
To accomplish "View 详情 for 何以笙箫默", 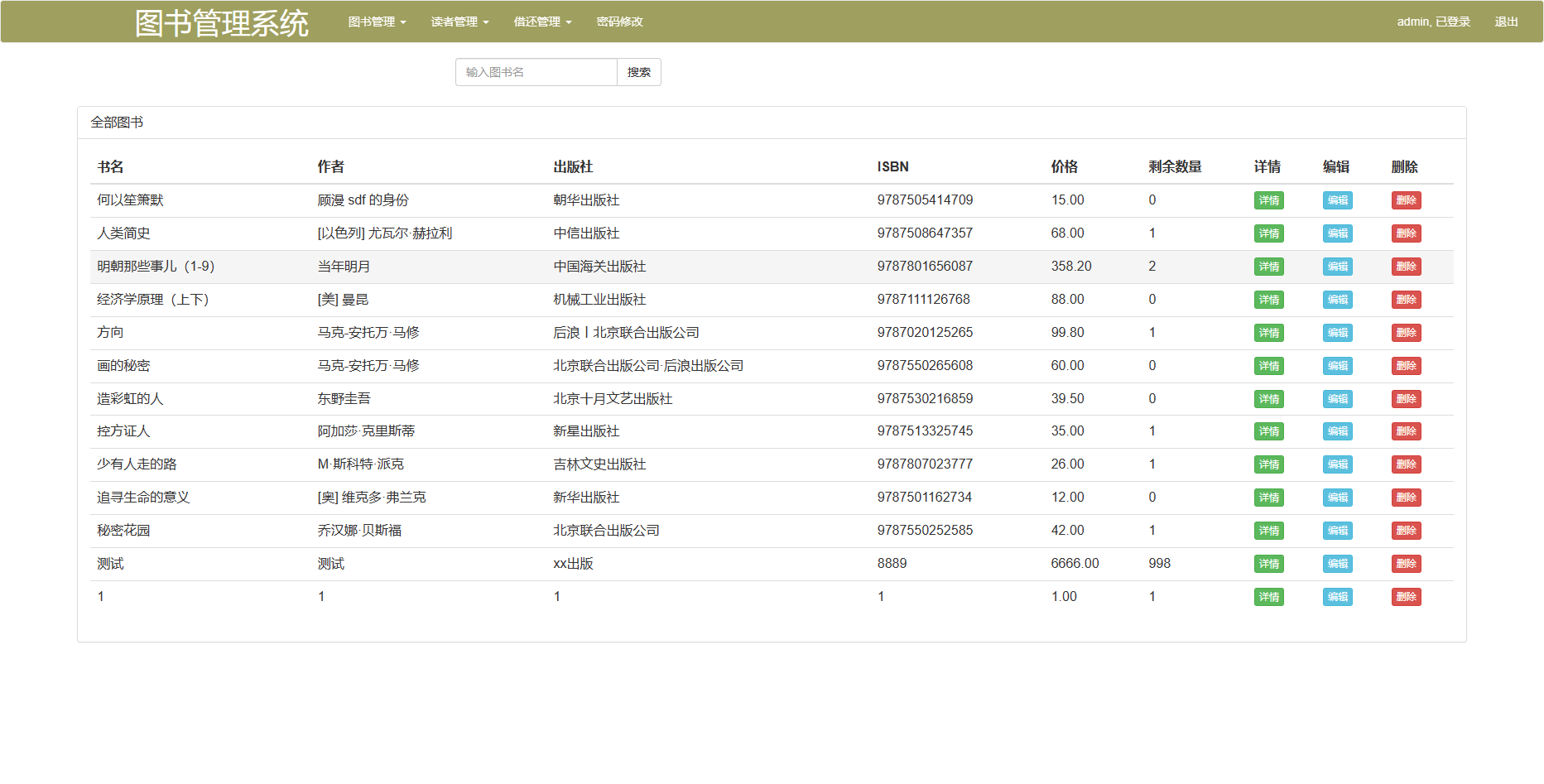I will 1268,200.
